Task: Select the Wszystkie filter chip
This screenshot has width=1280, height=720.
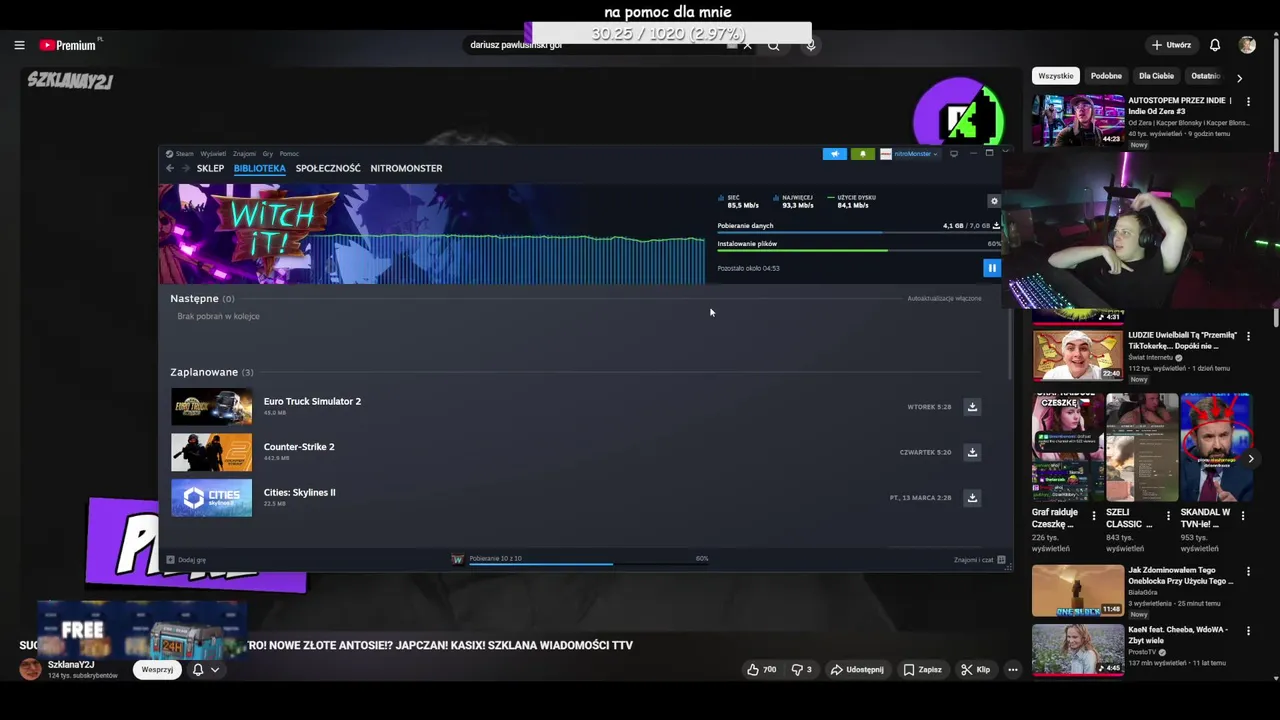Action: (1055, 76)
